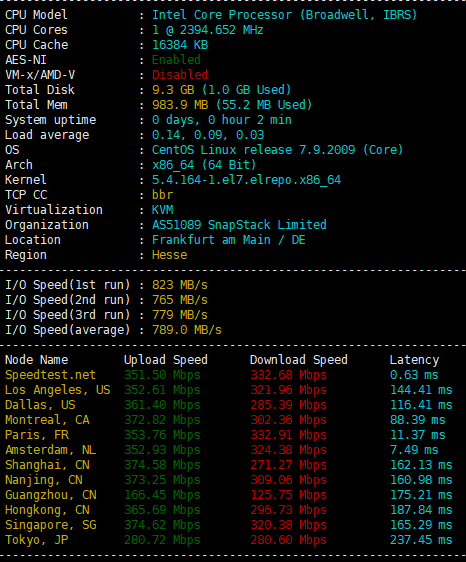Click the Location 'Frankfurt am Main / DE'
Screen dimensions: 466x562
229,240
